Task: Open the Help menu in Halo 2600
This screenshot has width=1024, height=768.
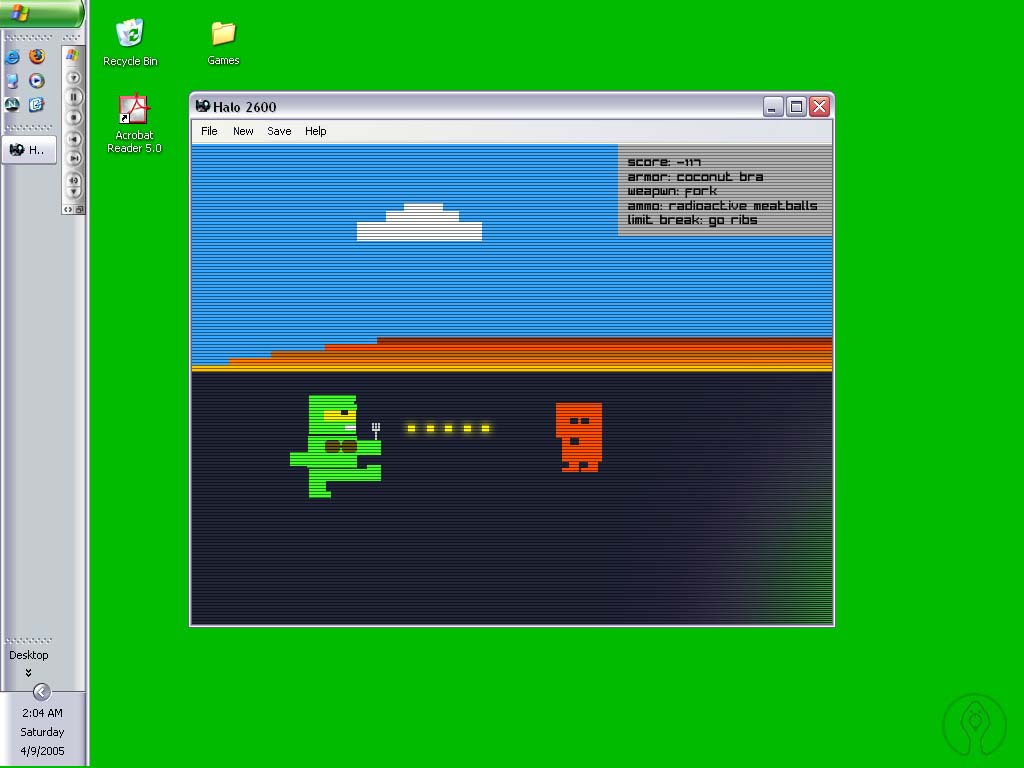Action: tap(315, 131)
